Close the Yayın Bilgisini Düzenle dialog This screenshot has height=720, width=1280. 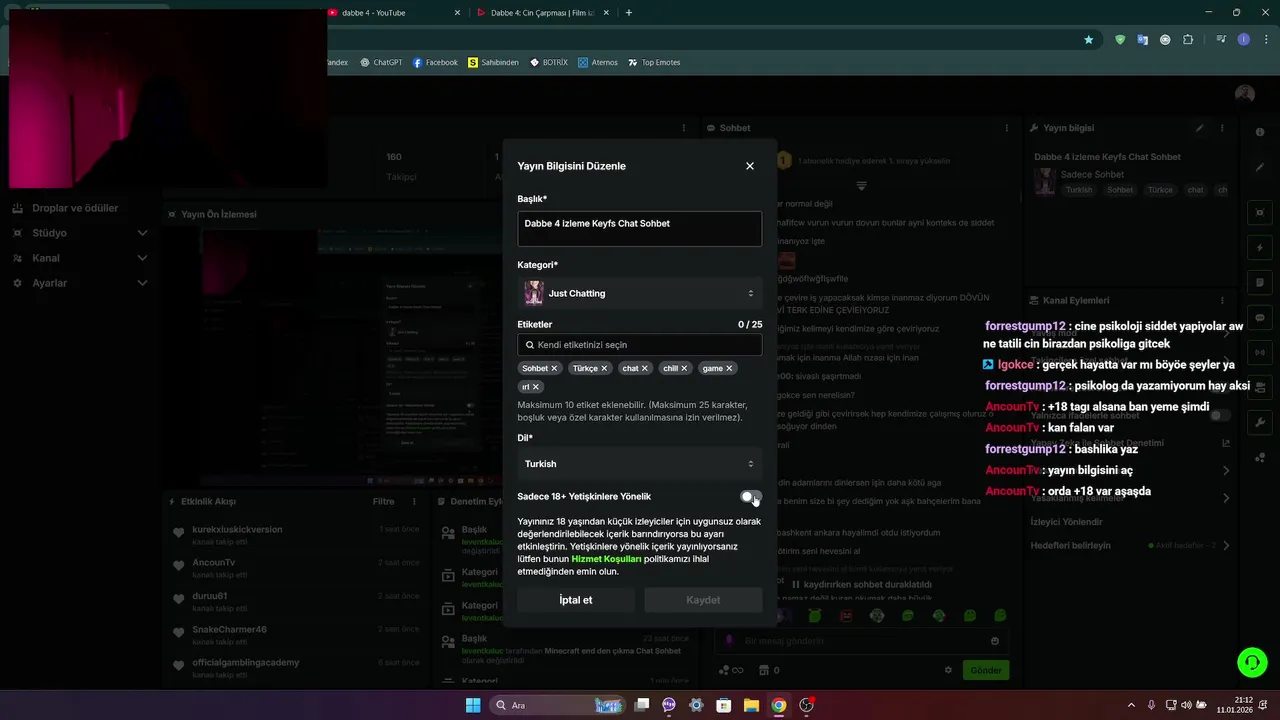750,166
